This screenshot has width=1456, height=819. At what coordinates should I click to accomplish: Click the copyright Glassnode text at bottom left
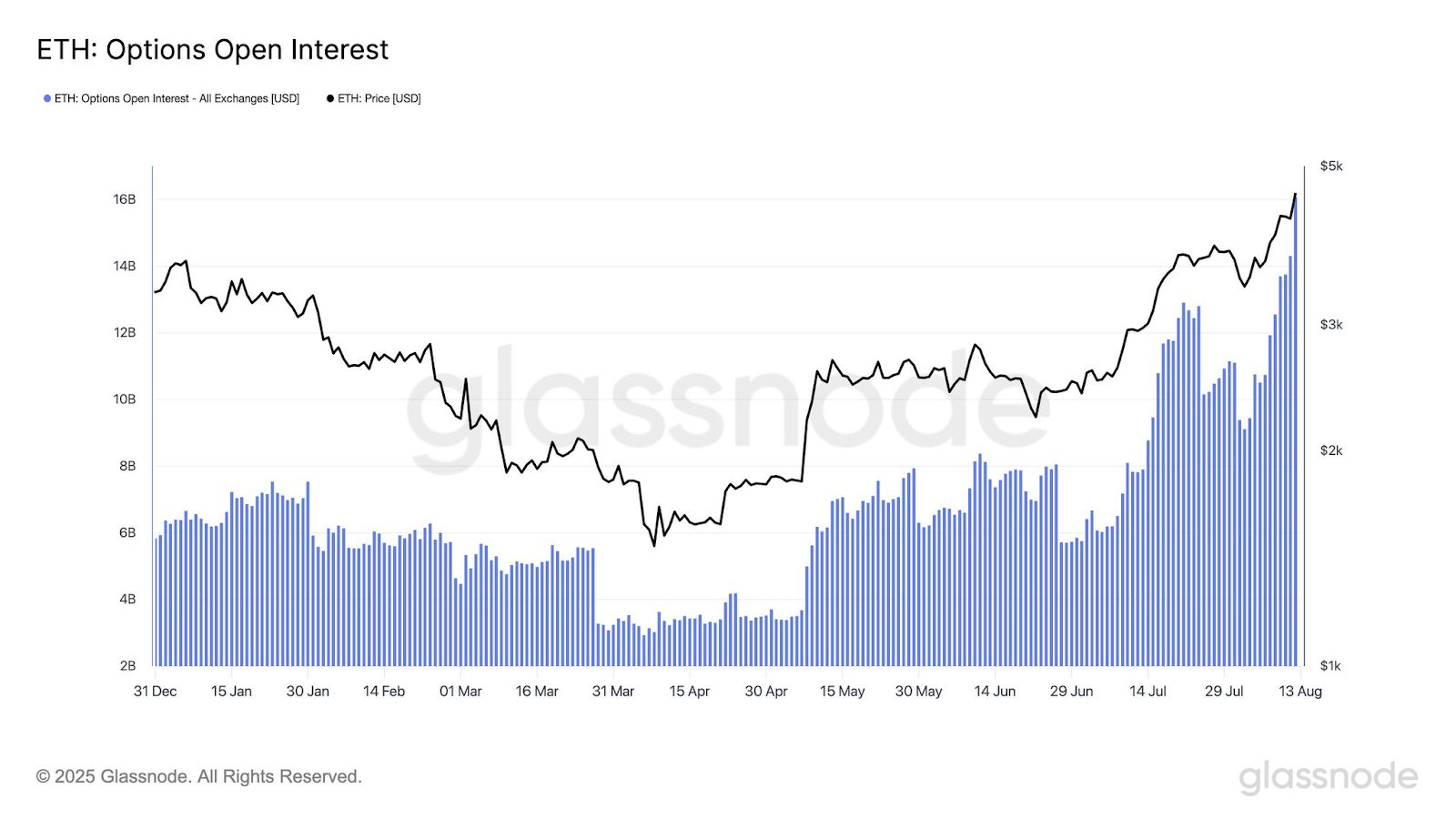click(199, 776)
